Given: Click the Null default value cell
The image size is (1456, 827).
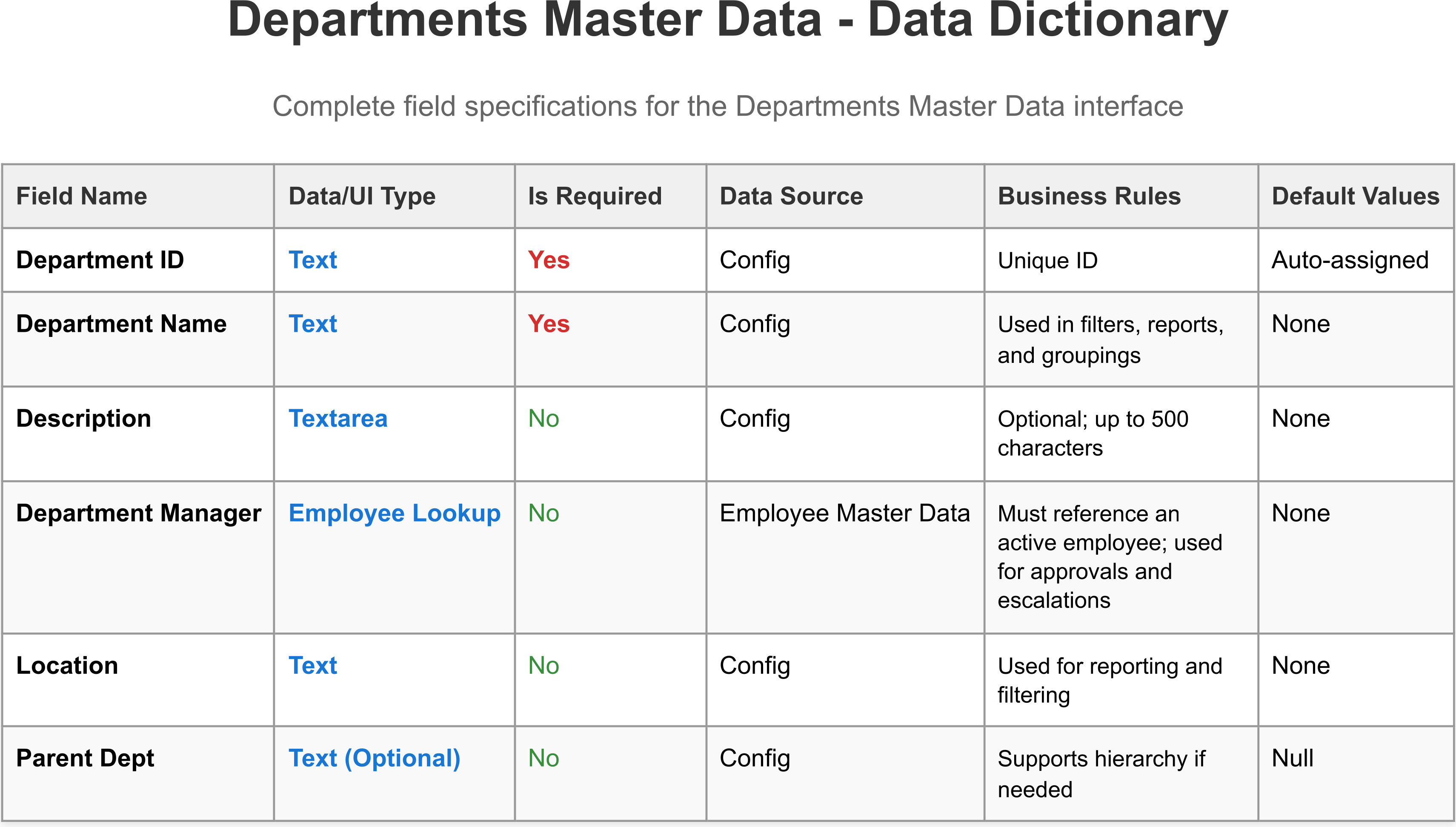Looking at the screenshot, I should [x=1292, y=759].
